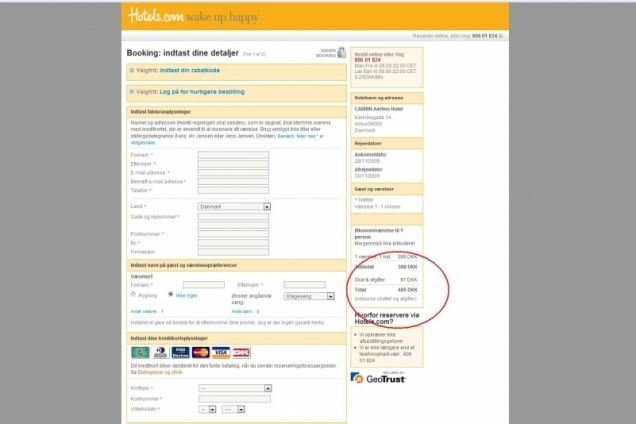Expand the 'Indtast din rabatkode' section
Viewport: 636px width, 424px height.
(175, 70)
